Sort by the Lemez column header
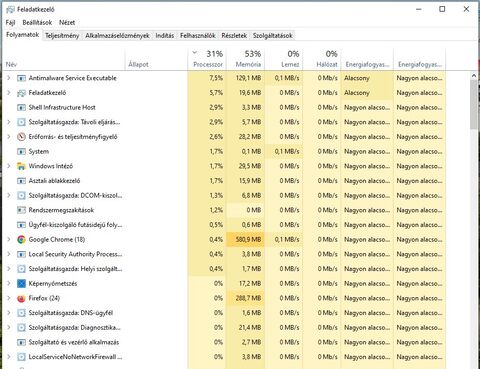Screen dimensions: 480x369 click(x=284, y=59)
